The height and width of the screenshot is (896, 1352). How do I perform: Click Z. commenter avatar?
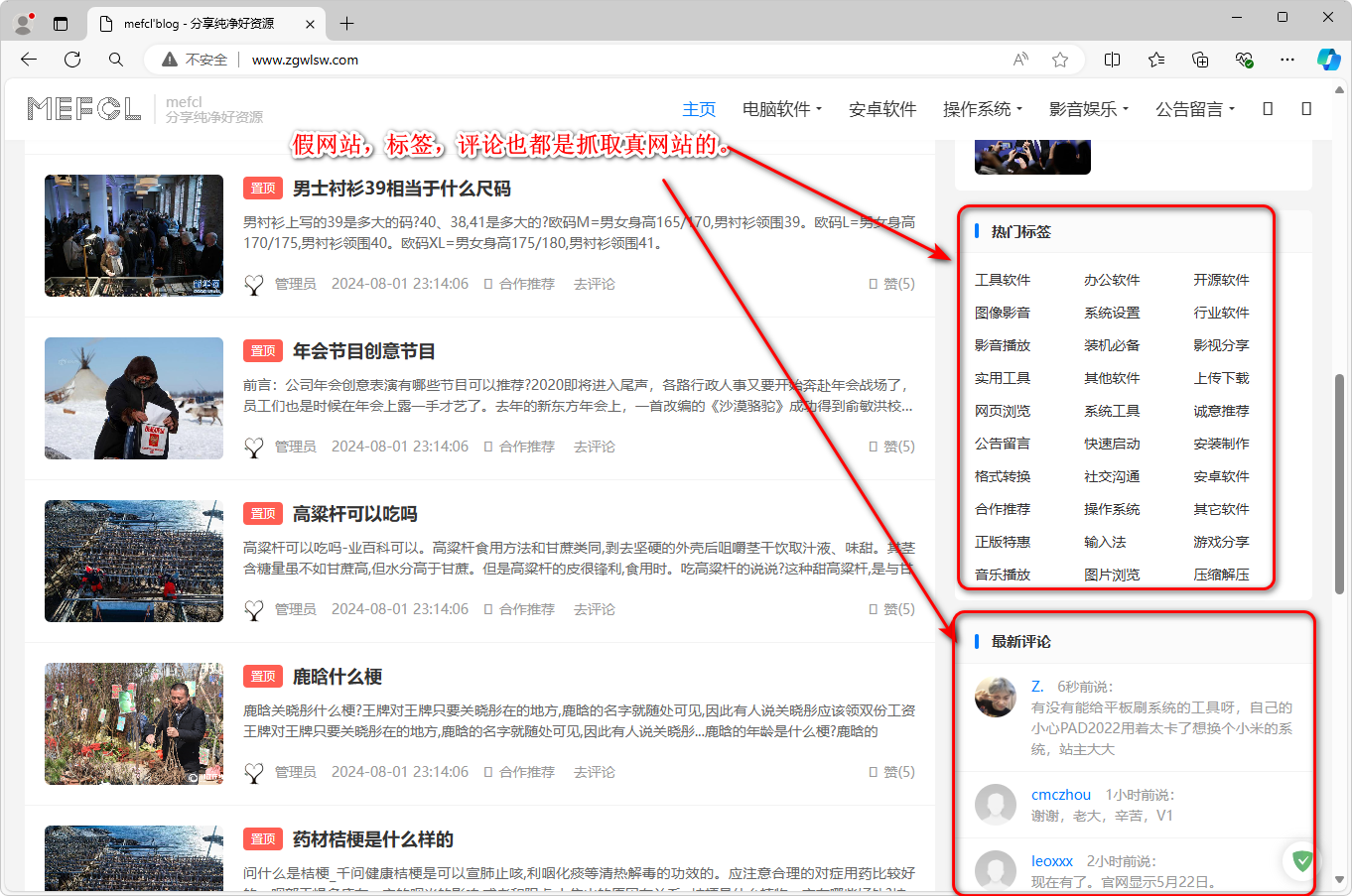pyautogui.click(x=996, y=698)
